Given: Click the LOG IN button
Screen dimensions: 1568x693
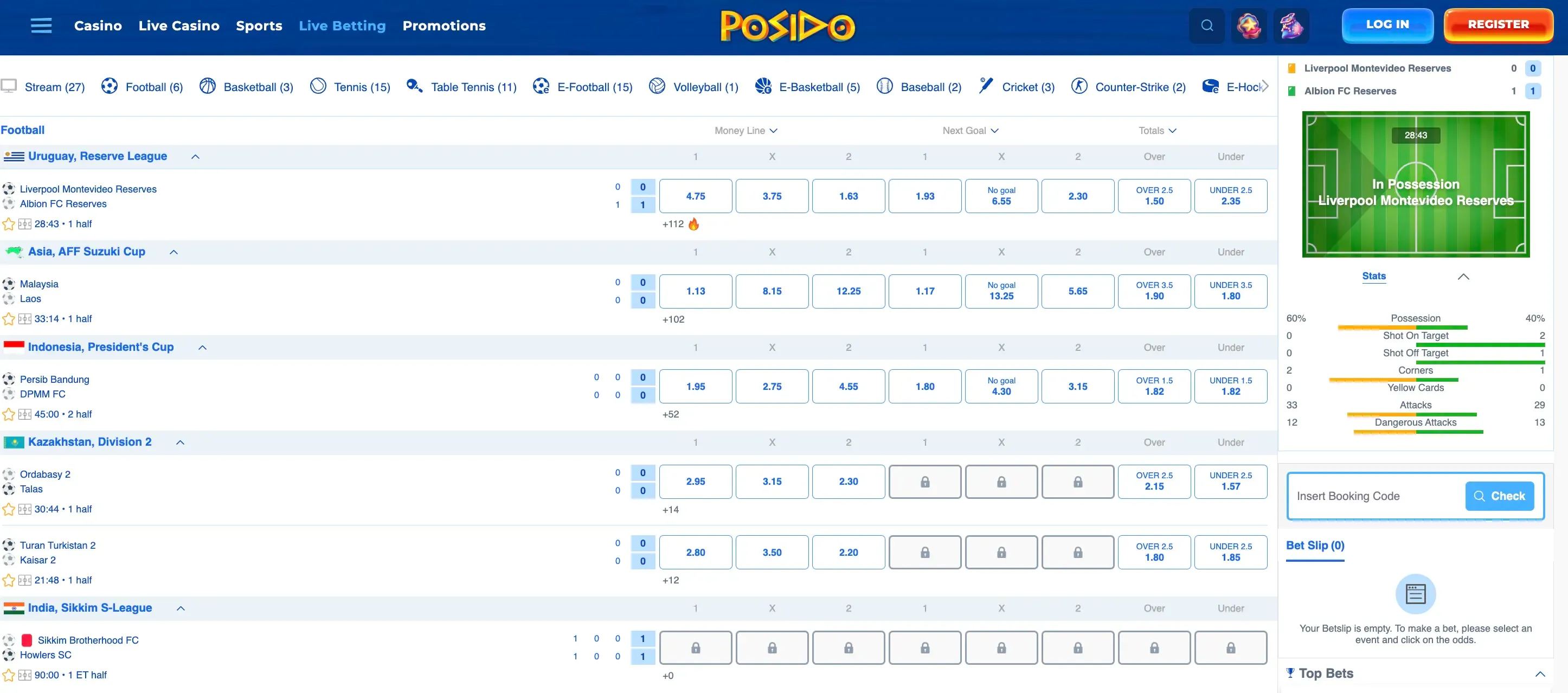Looking at the screenshot, I should coord(1387,25).
